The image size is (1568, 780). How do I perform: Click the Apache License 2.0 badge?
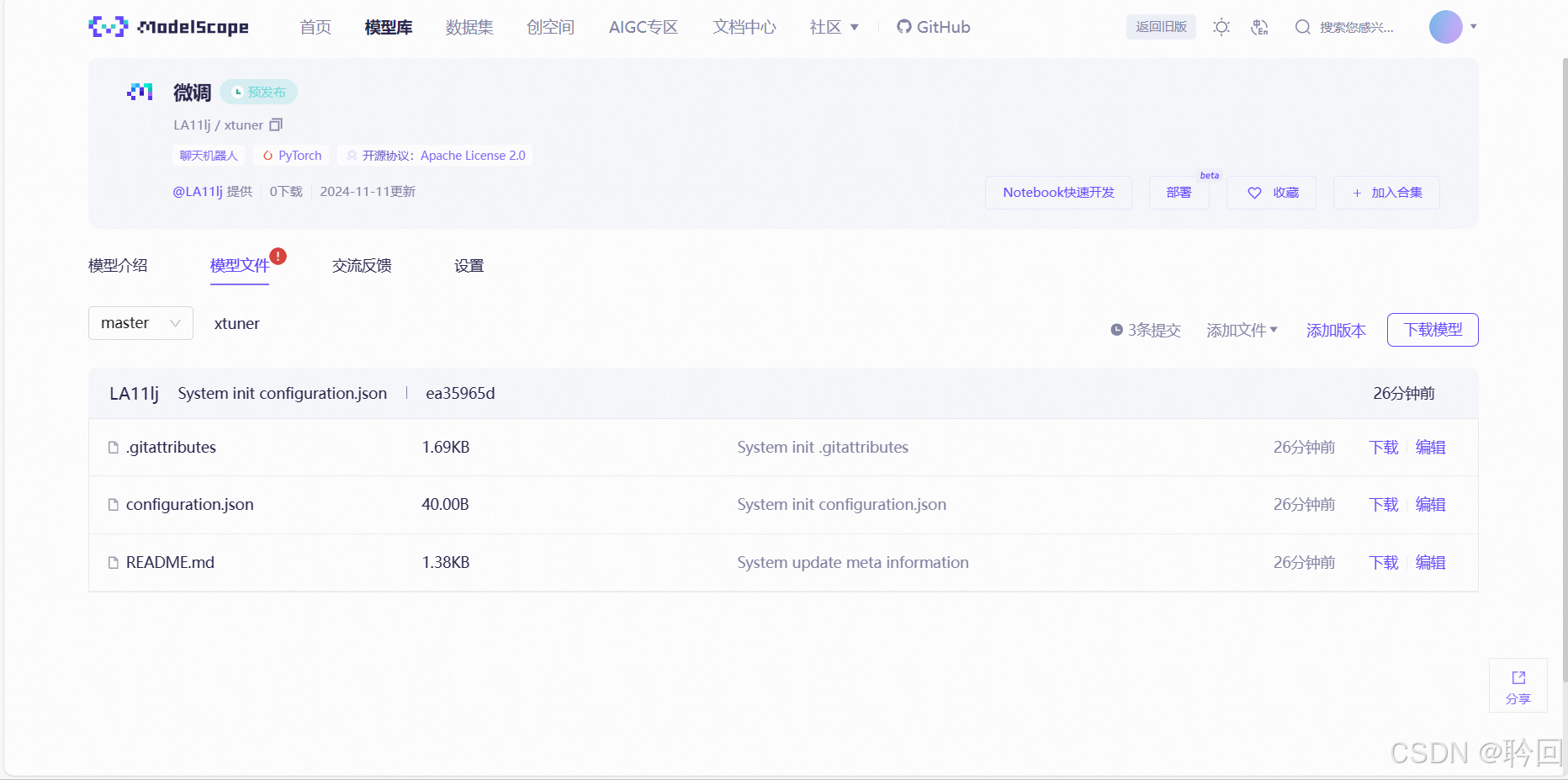[435, 155]
